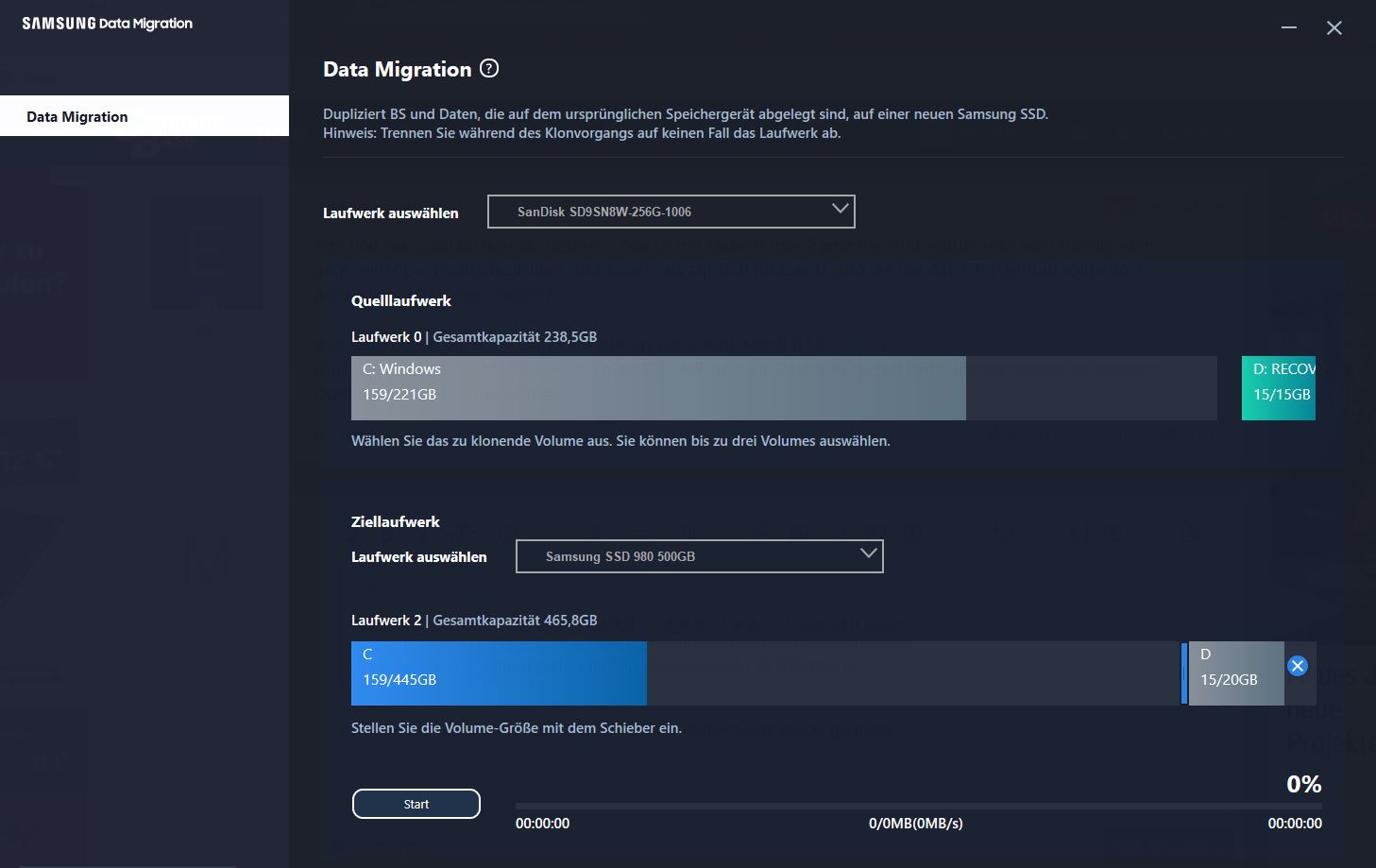Image resolution: width=1376 pixels, height=868 pixels.
Task: Click 'Laufwerk 0 | Gesamtkapazität 238,5GB' text
Action: pos(474,336)
